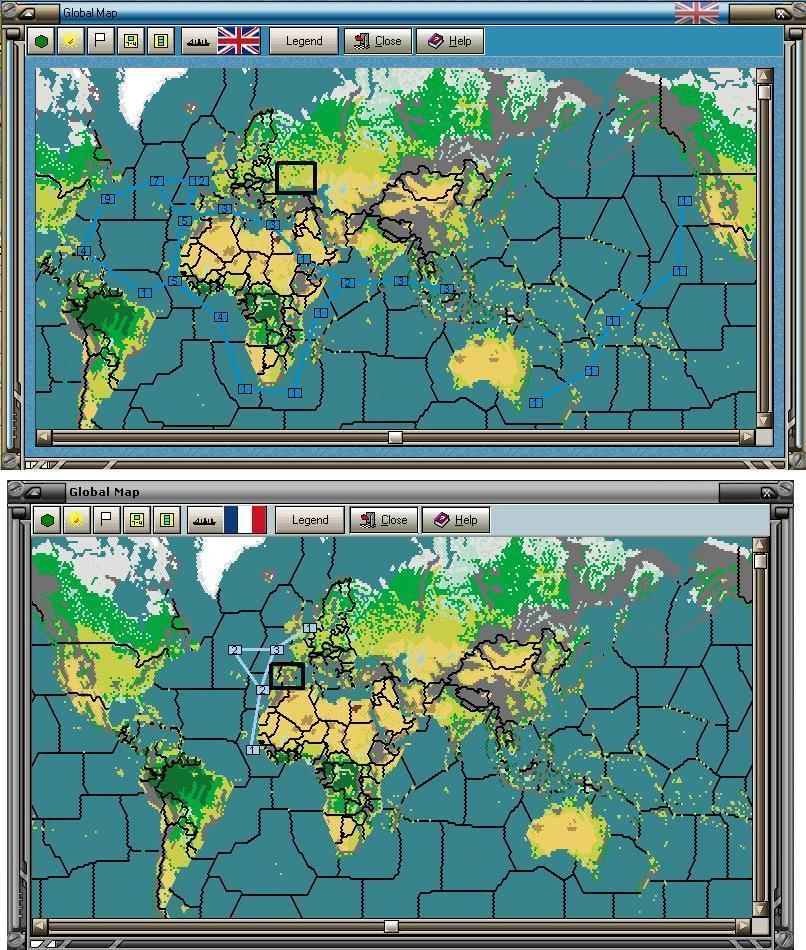Click the ship fleet silhouette icon in the French window

click(204, 520)
